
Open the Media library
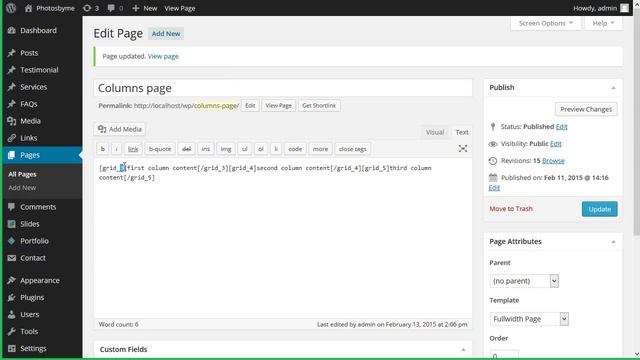tap(30, 121)
